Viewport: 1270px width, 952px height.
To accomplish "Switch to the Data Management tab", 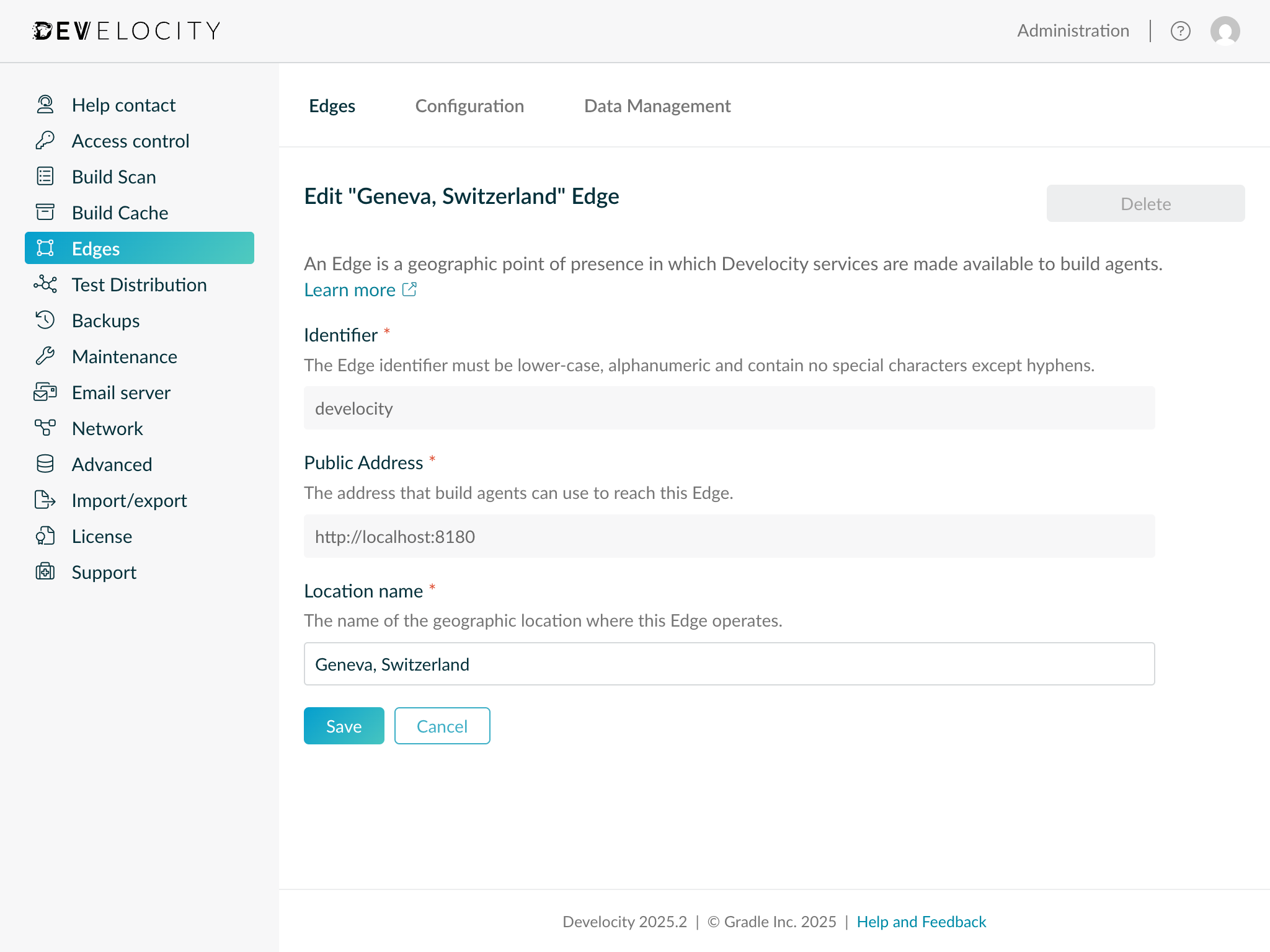I will tap(657, 106).
